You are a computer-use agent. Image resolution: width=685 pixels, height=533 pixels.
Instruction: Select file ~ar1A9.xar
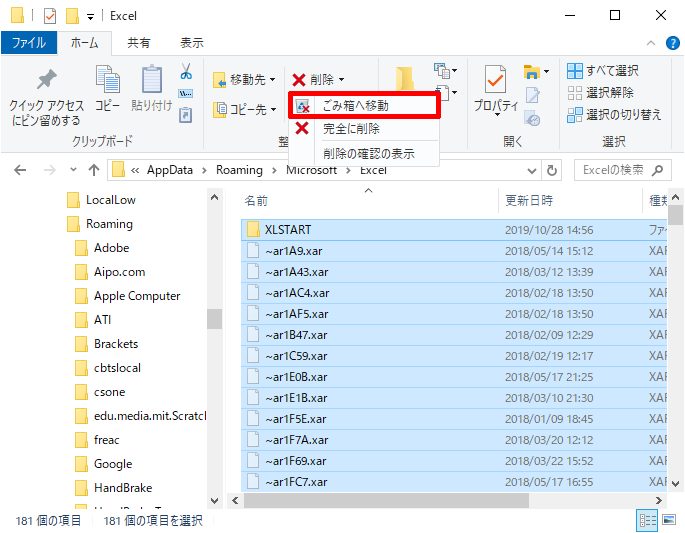(x=453, y=251)
